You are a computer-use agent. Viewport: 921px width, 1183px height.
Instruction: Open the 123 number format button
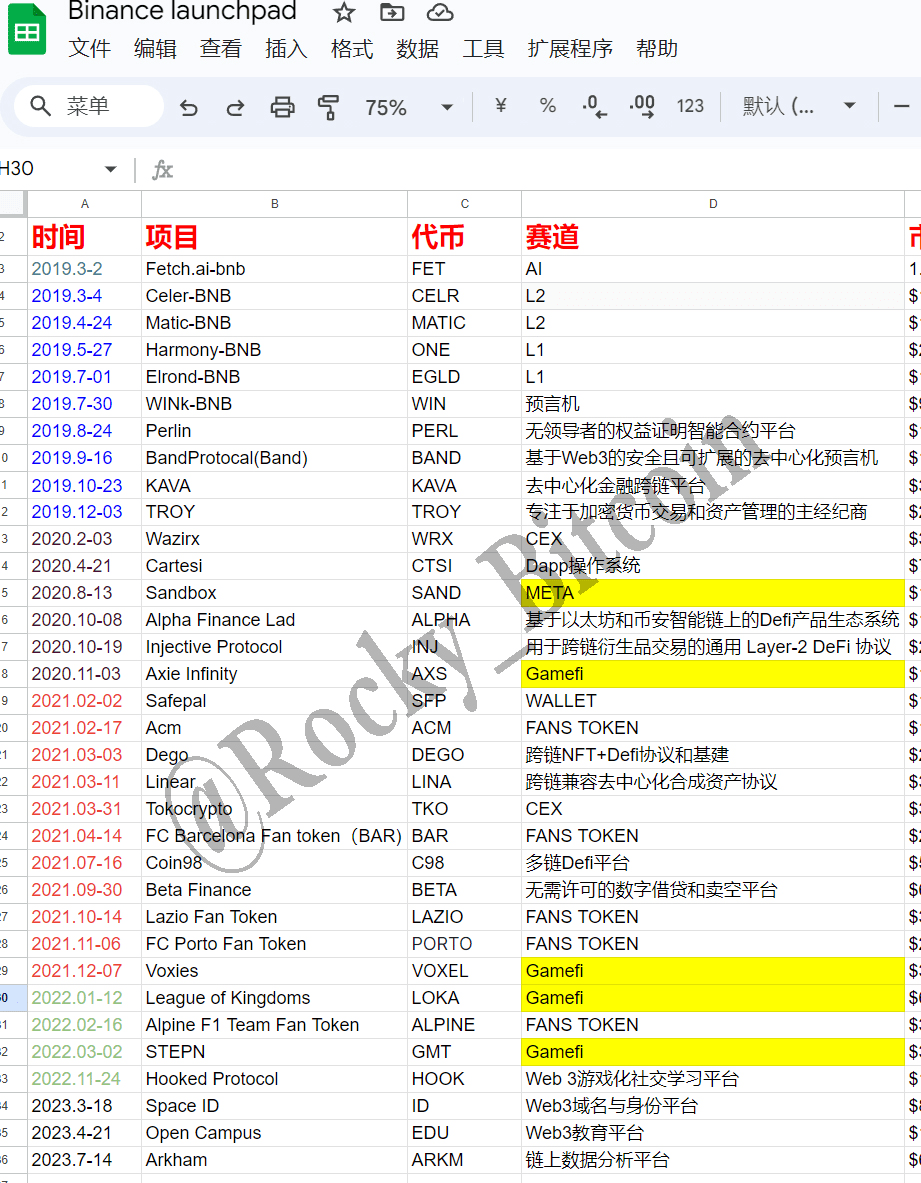(690, 106)
